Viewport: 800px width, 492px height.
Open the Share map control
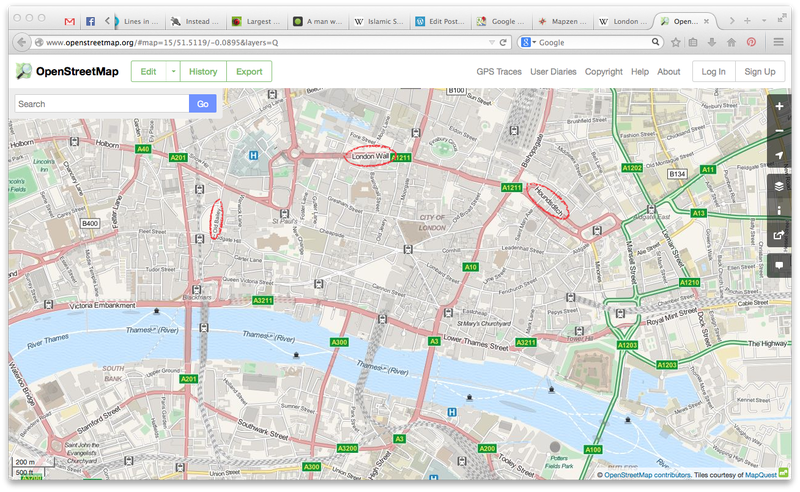[x=779, y=235]
